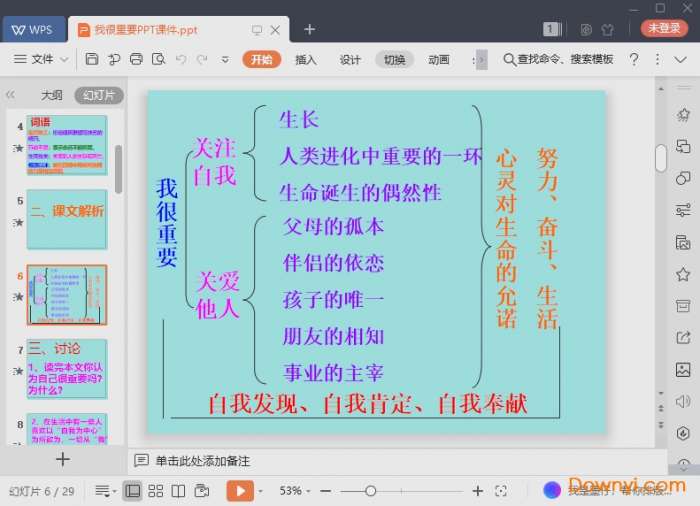Click the print preview icon
The image size is (700, 506).
[x=159, y=60]
